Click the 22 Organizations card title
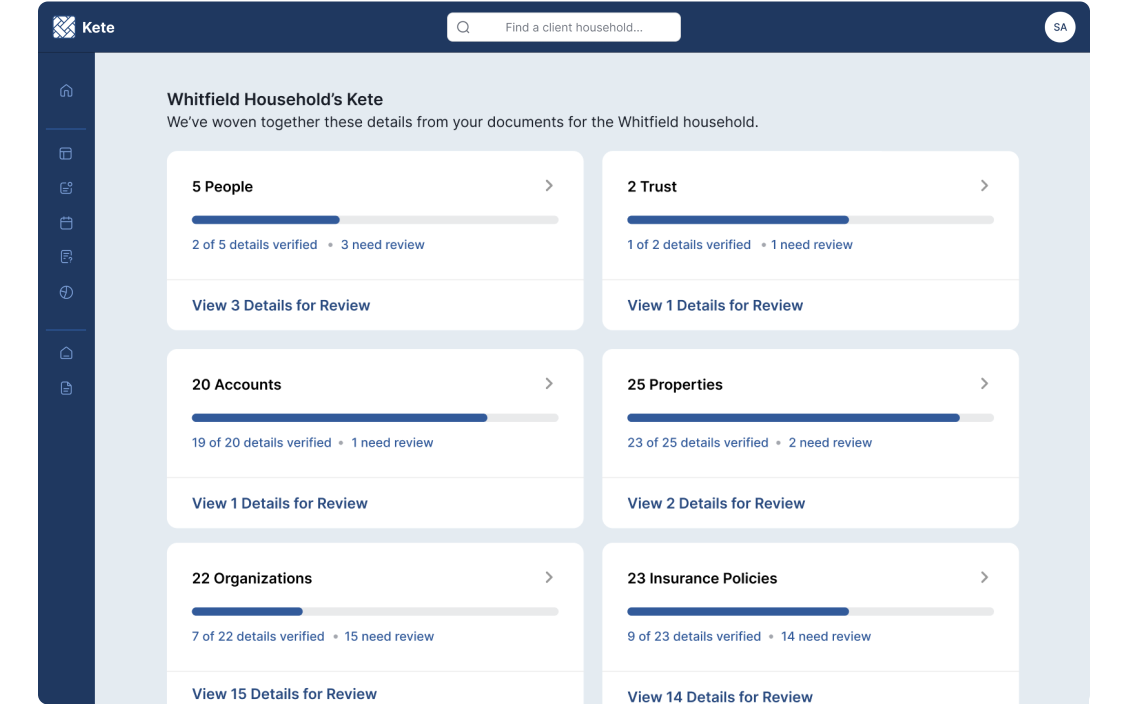This screenshot has width=1128, height=704. coord(252,578)
